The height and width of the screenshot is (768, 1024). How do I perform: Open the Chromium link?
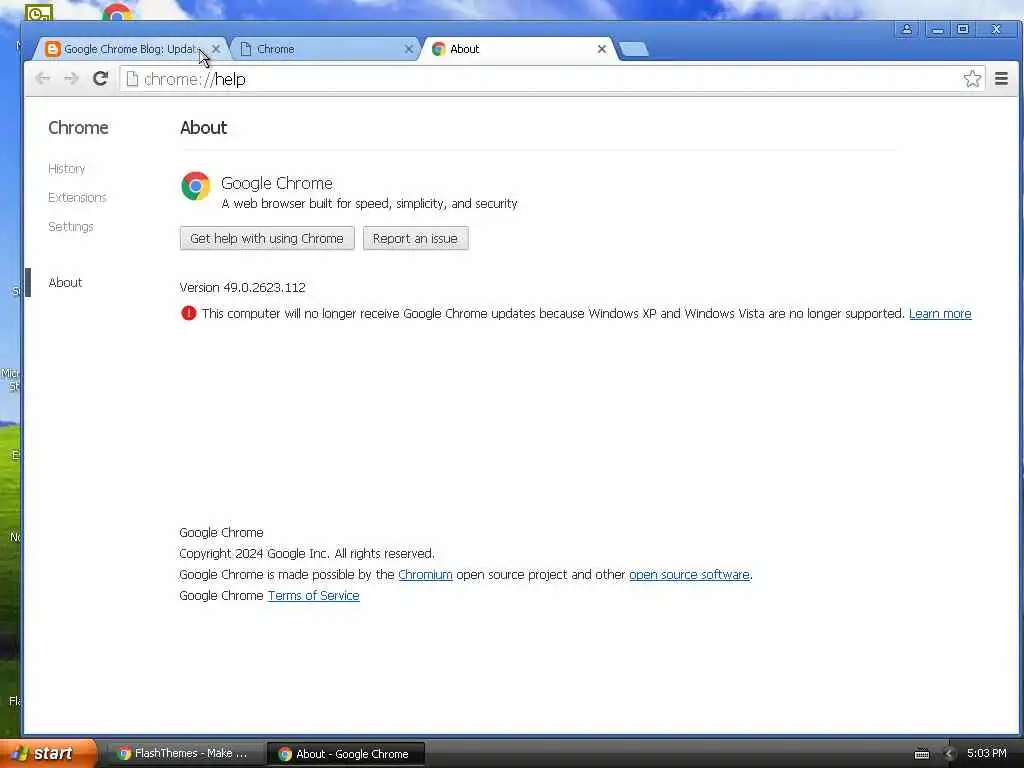425,575
